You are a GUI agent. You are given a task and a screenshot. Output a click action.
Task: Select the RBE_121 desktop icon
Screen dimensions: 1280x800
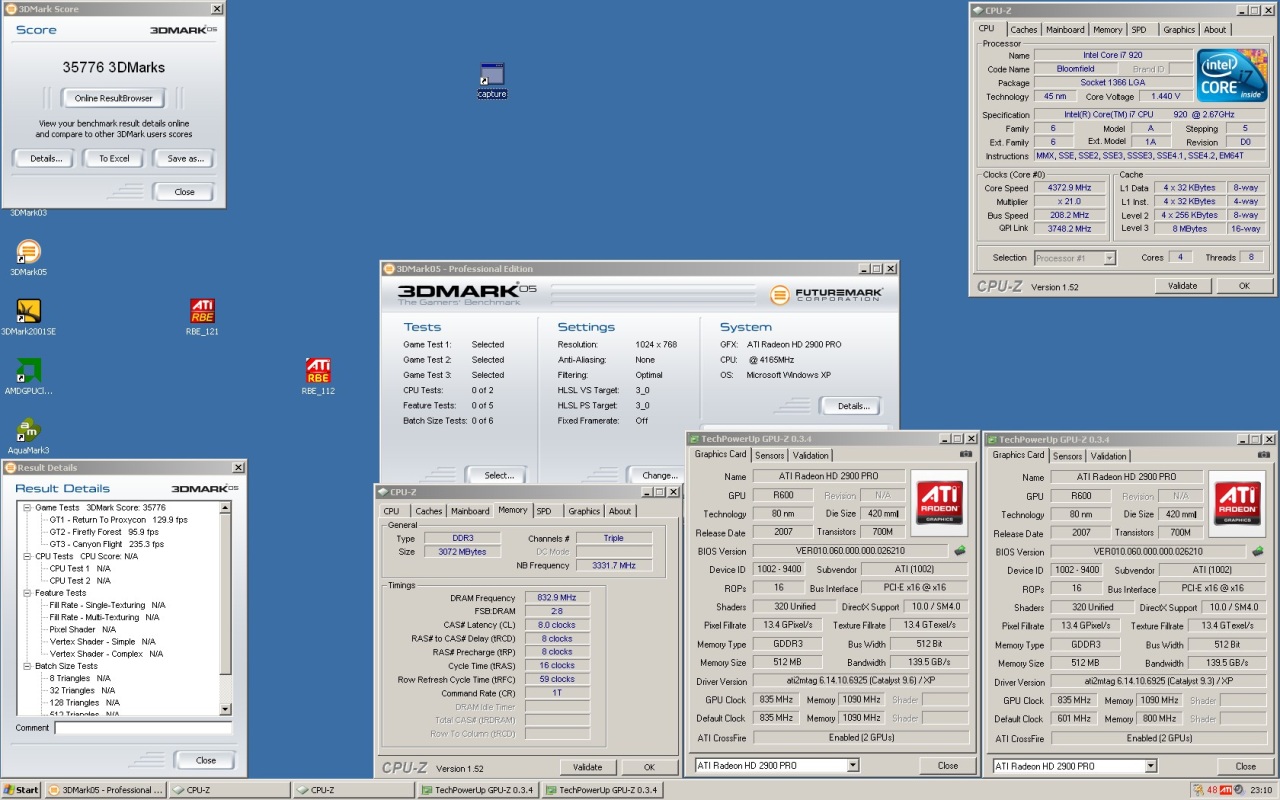[202, 317]
